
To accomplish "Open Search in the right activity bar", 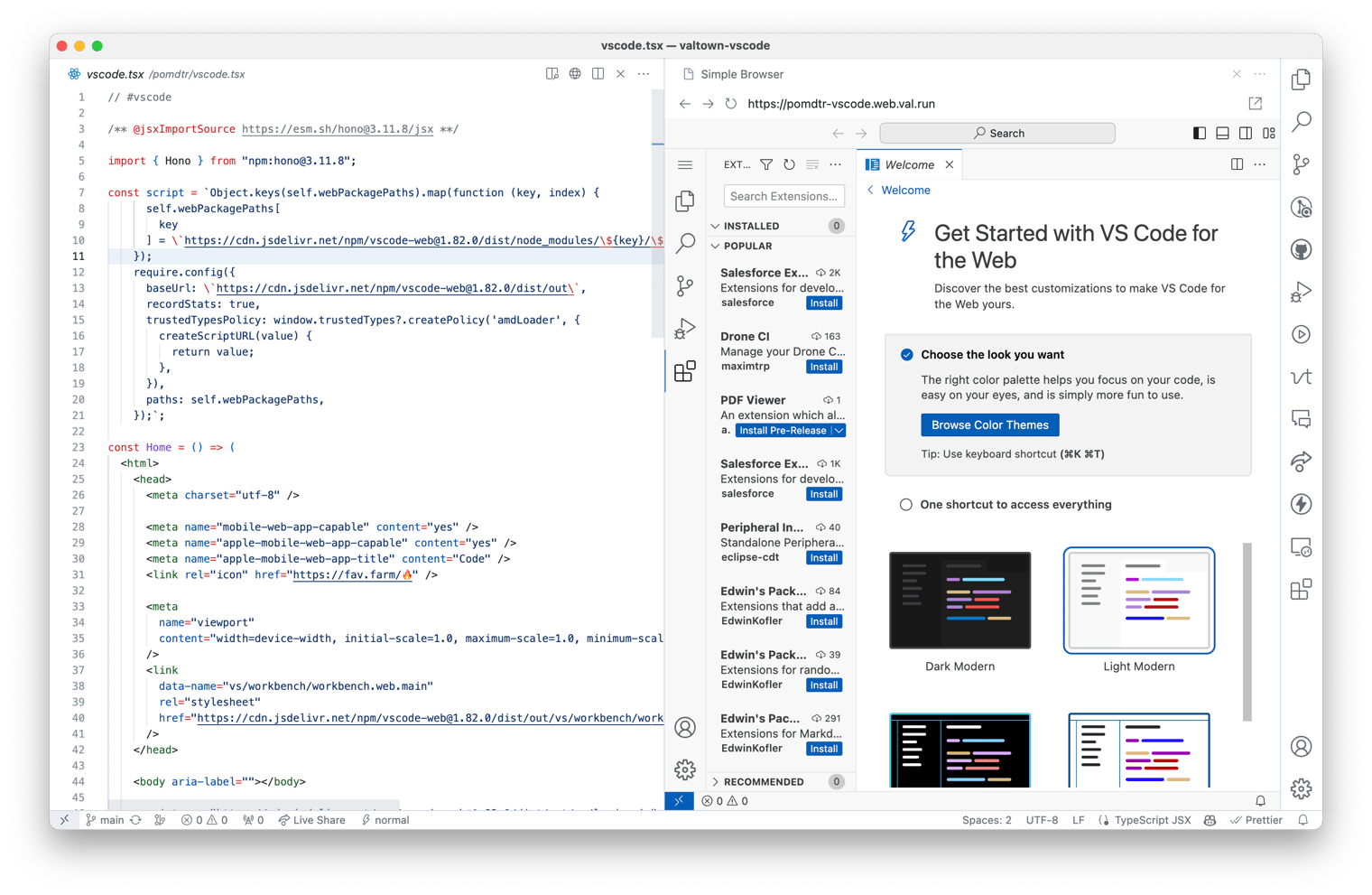I will [x=1301, y=122].
